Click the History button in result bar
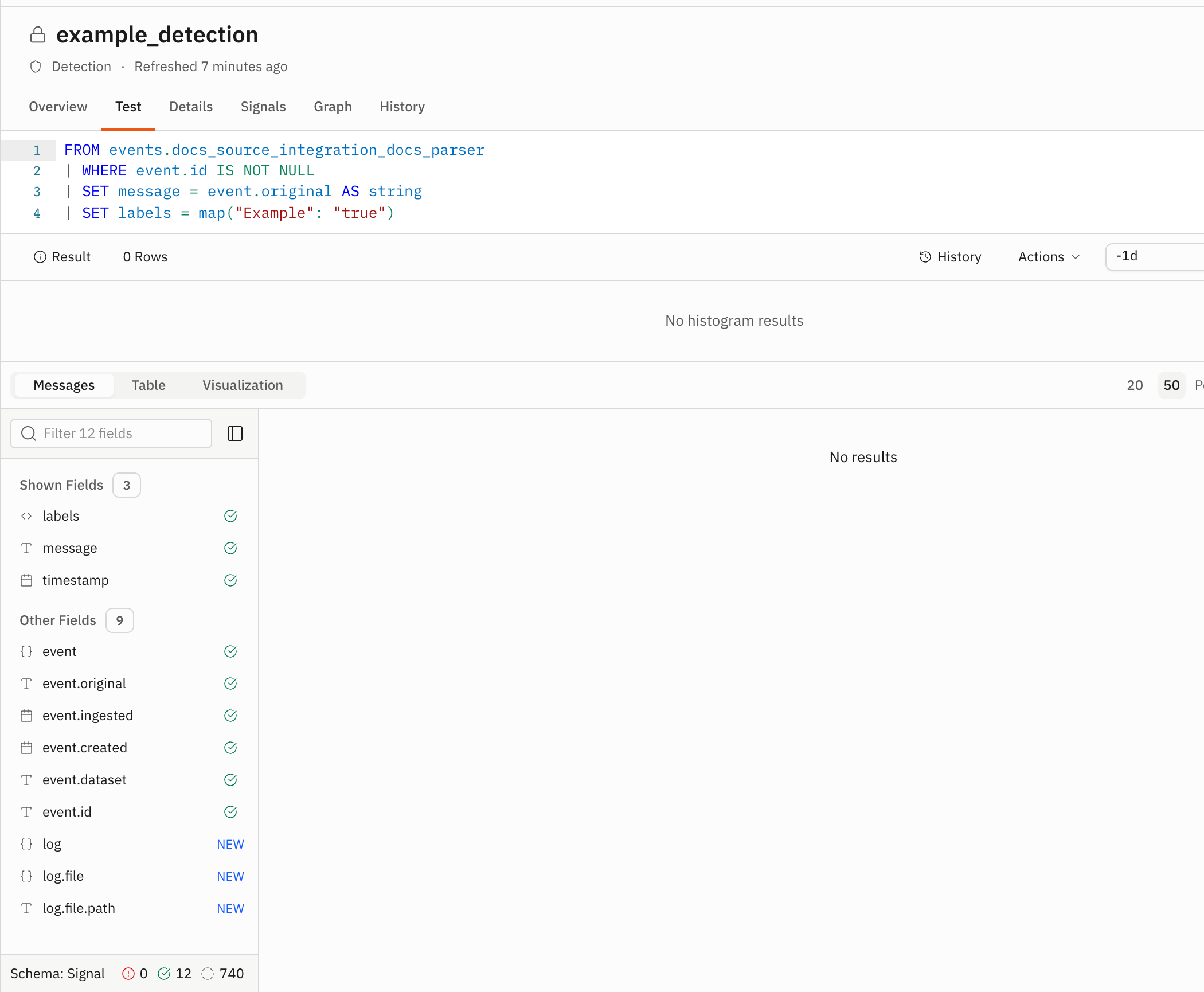 pos(950,257)
